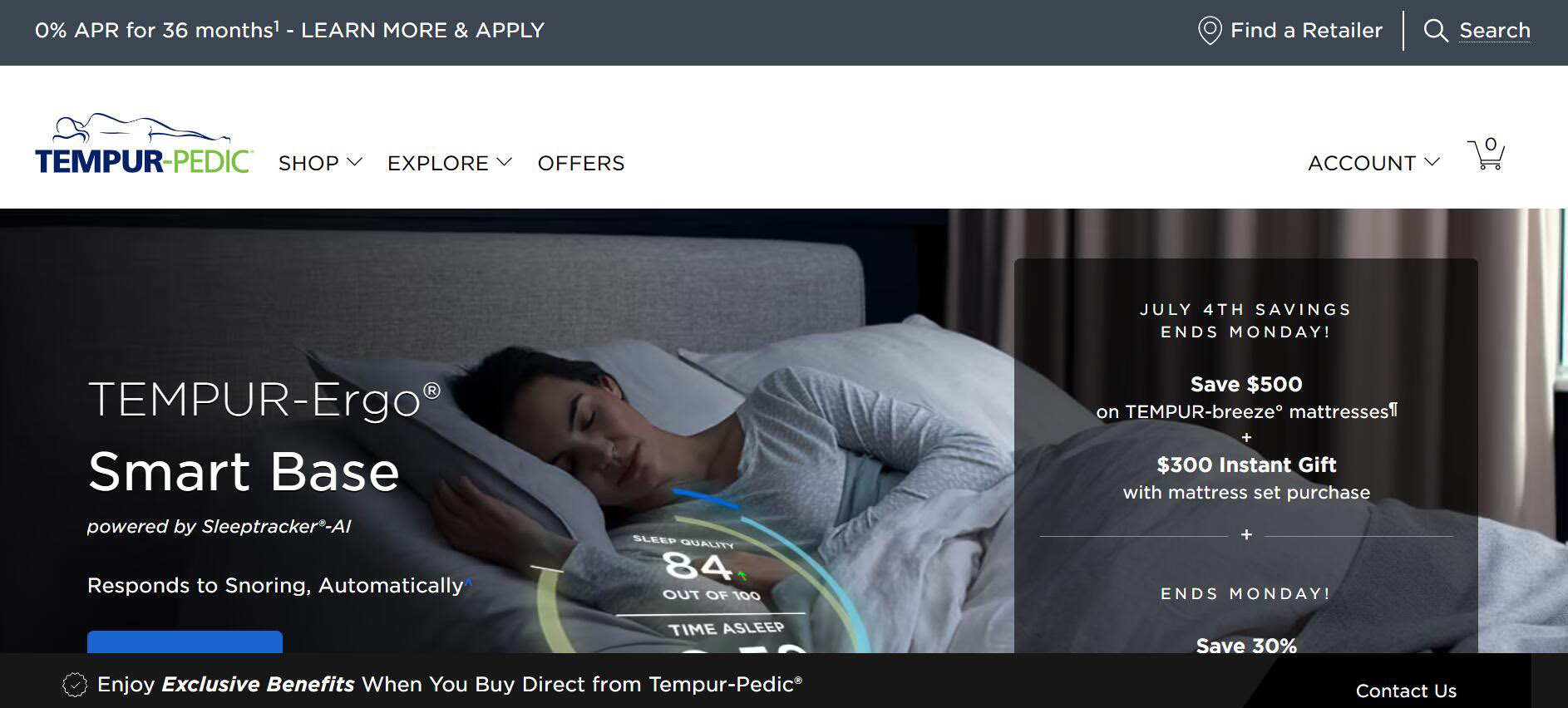Image resolution: width=1568 pixels, height=708 pixels.
Task: Click the Tempur-Pedic logo
Action: [x=144, y=144]
